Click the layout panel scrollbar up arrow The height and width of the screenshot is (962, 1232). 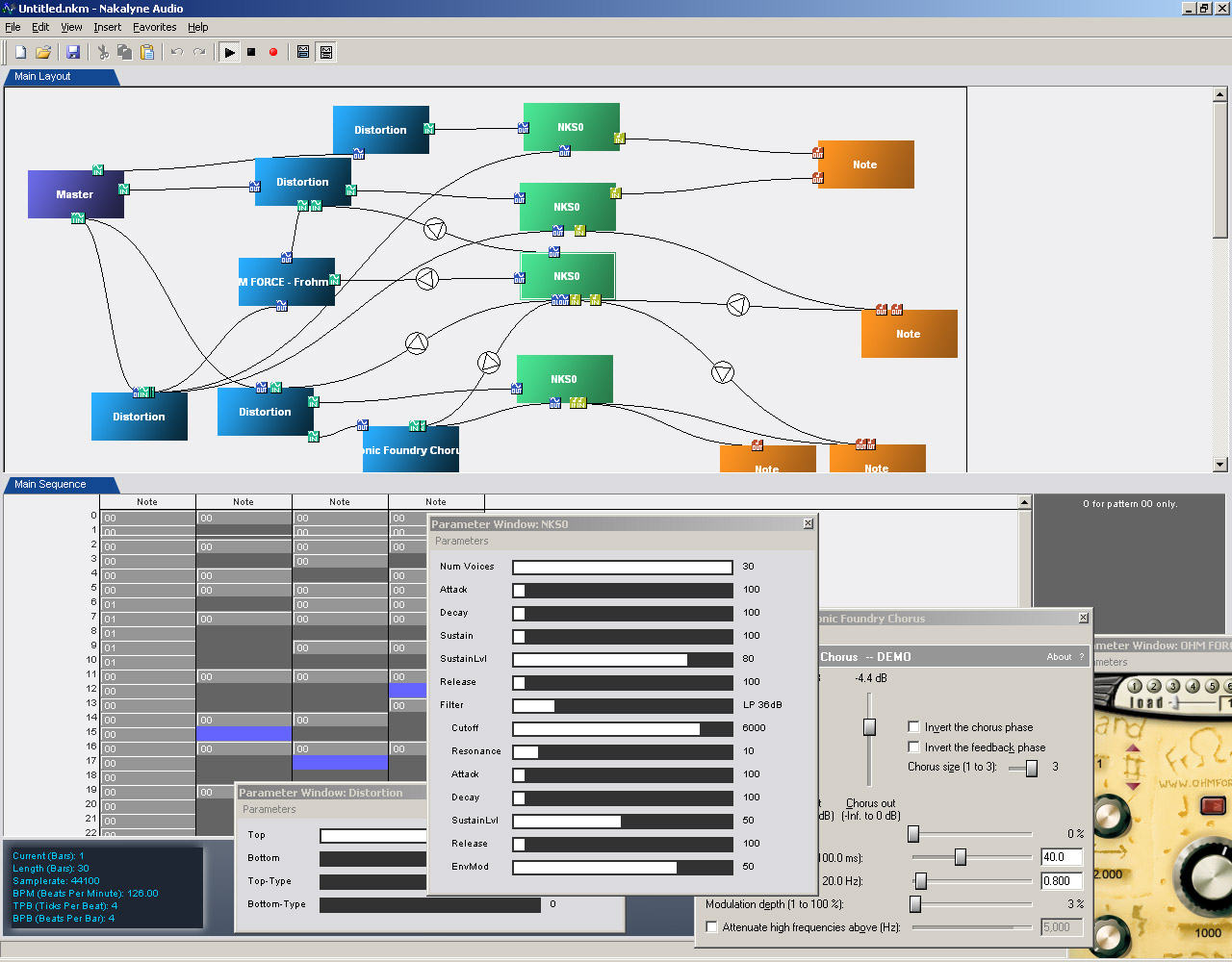[1220, 94]
